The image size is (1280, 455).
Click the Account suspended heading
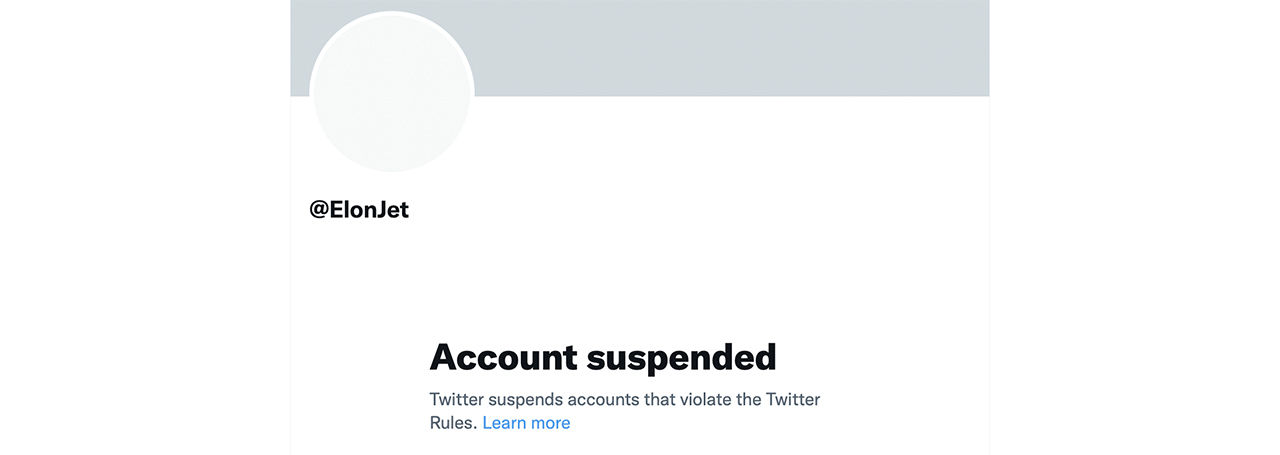[602, 357]
